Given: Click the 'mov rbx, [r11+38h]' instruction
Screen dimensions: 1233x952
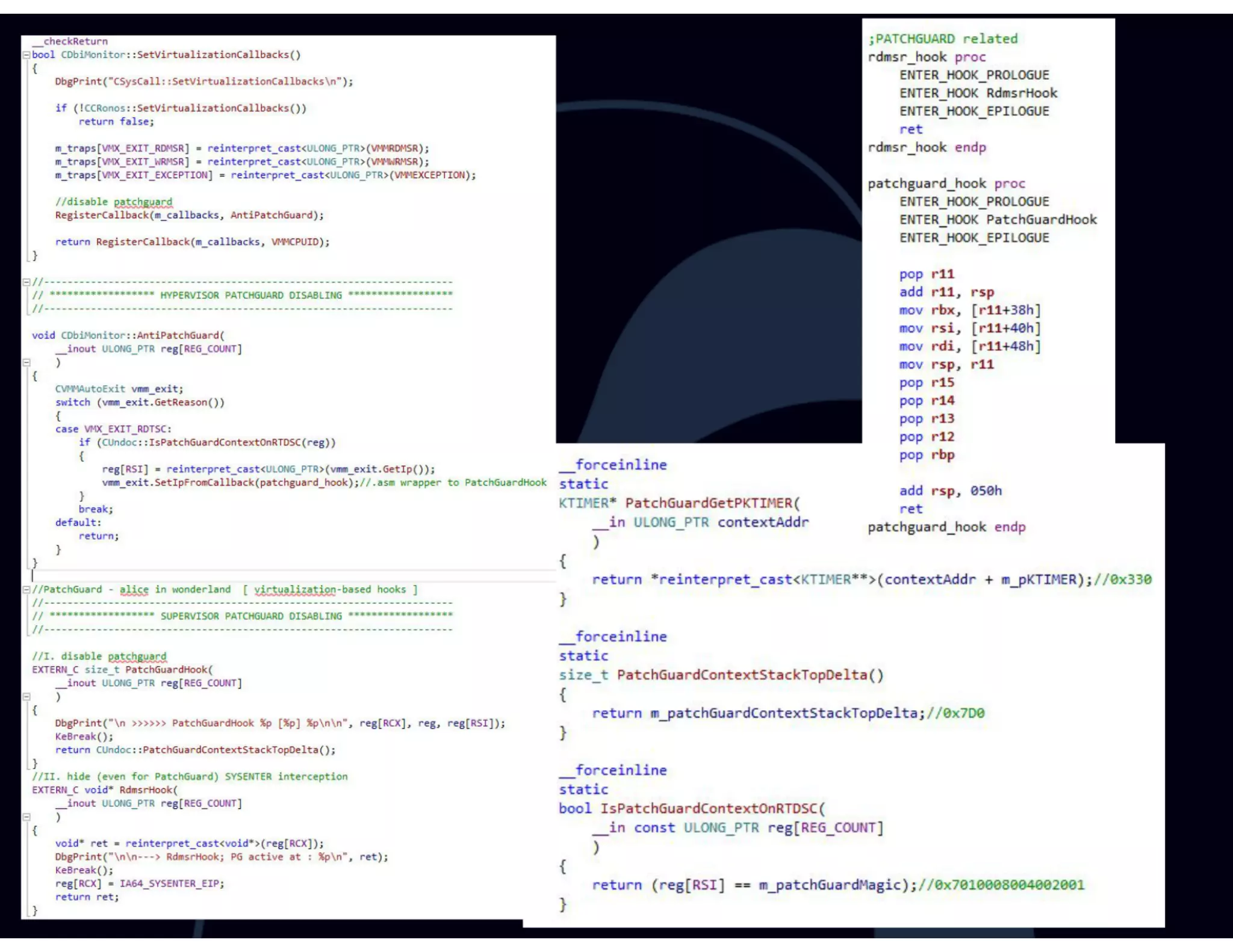Looking at the screenshot, I should 971,310.
